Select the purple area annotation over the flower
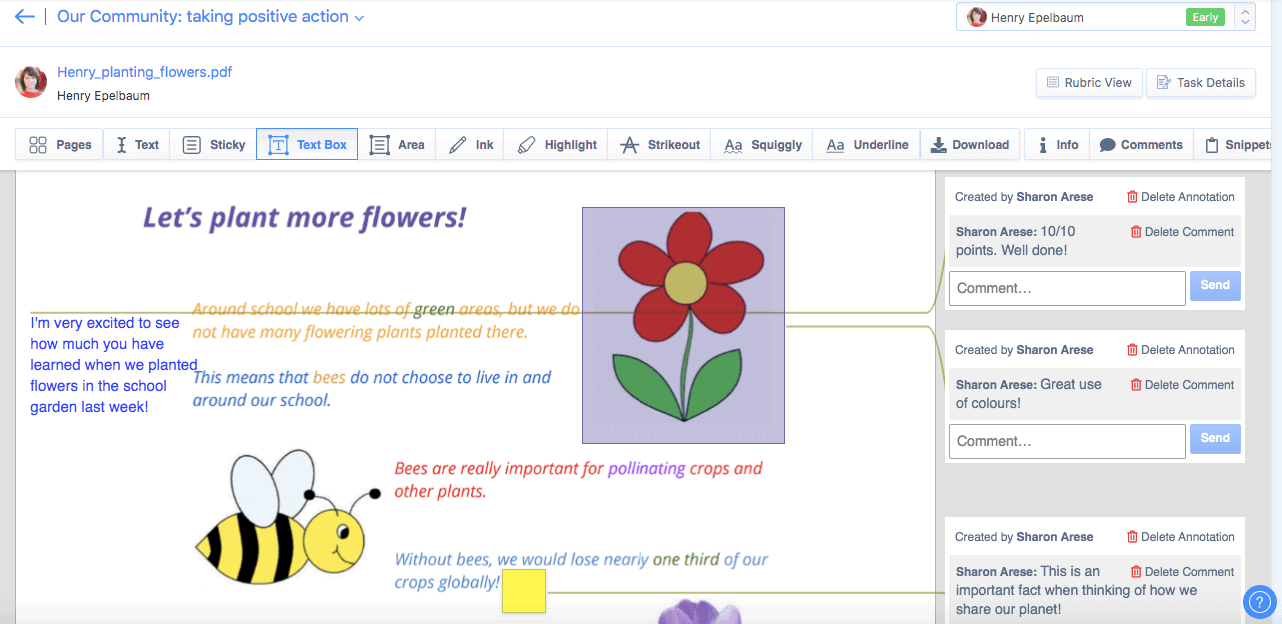 (683, 325)
